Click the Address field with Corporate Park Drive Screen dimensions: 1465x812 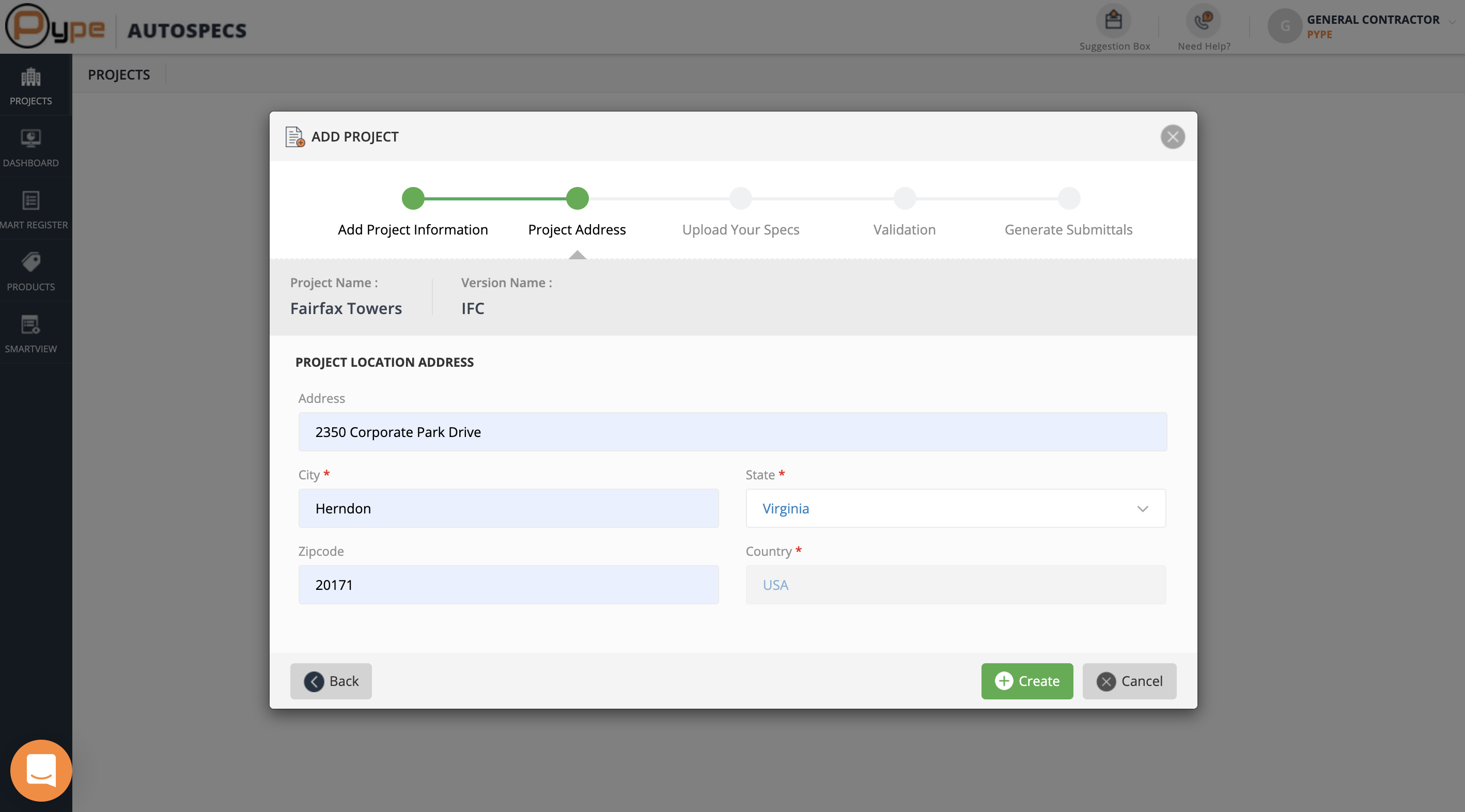pos(732,432)
